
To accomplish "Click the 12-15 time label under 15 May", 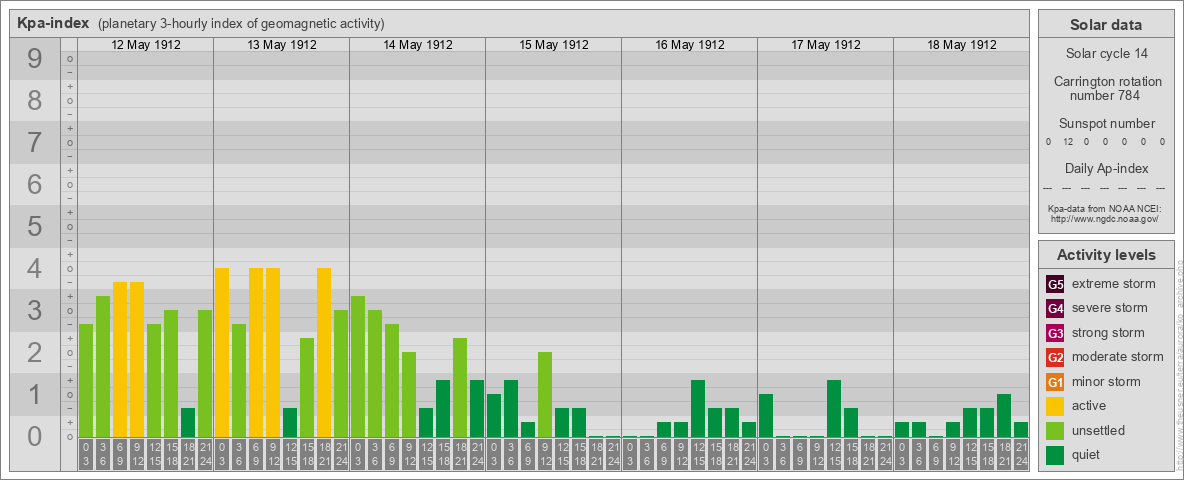I will click(x=562, y=454).
